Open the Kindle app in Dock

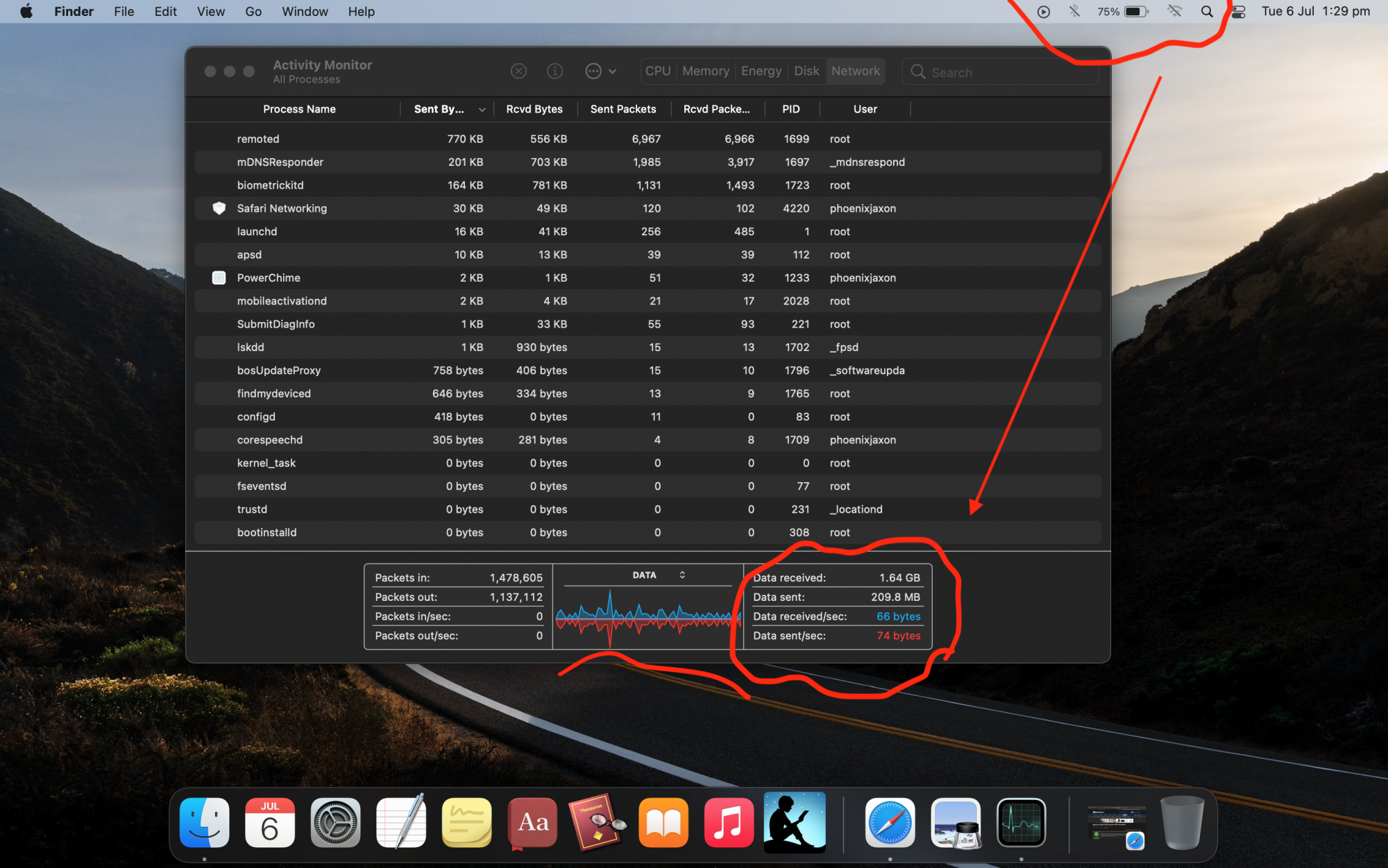[795, 823]
